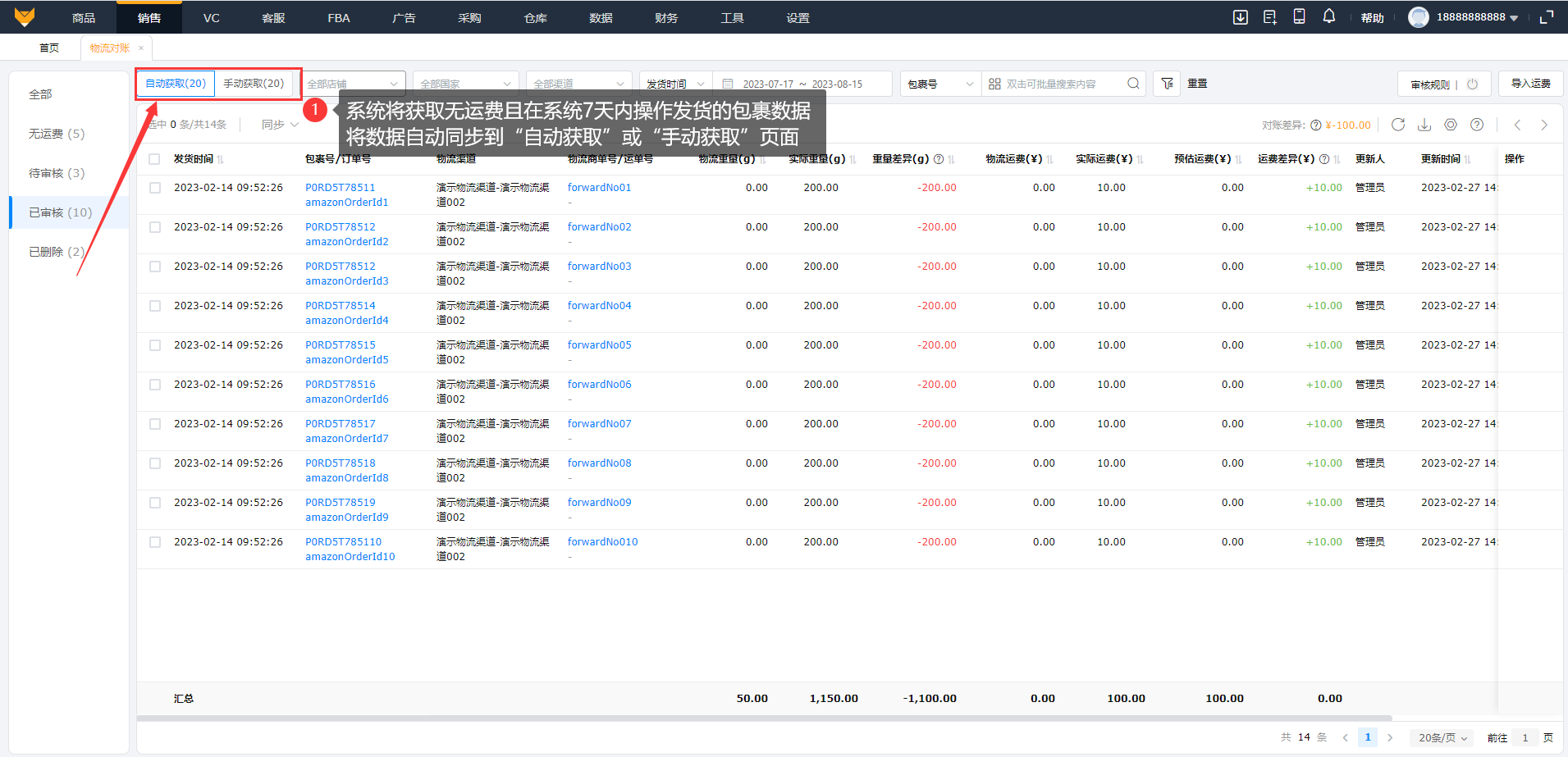Click the export download icon above table
Image resolution: width=1568 pixels, height=757 pixels.
point(1424,125)
